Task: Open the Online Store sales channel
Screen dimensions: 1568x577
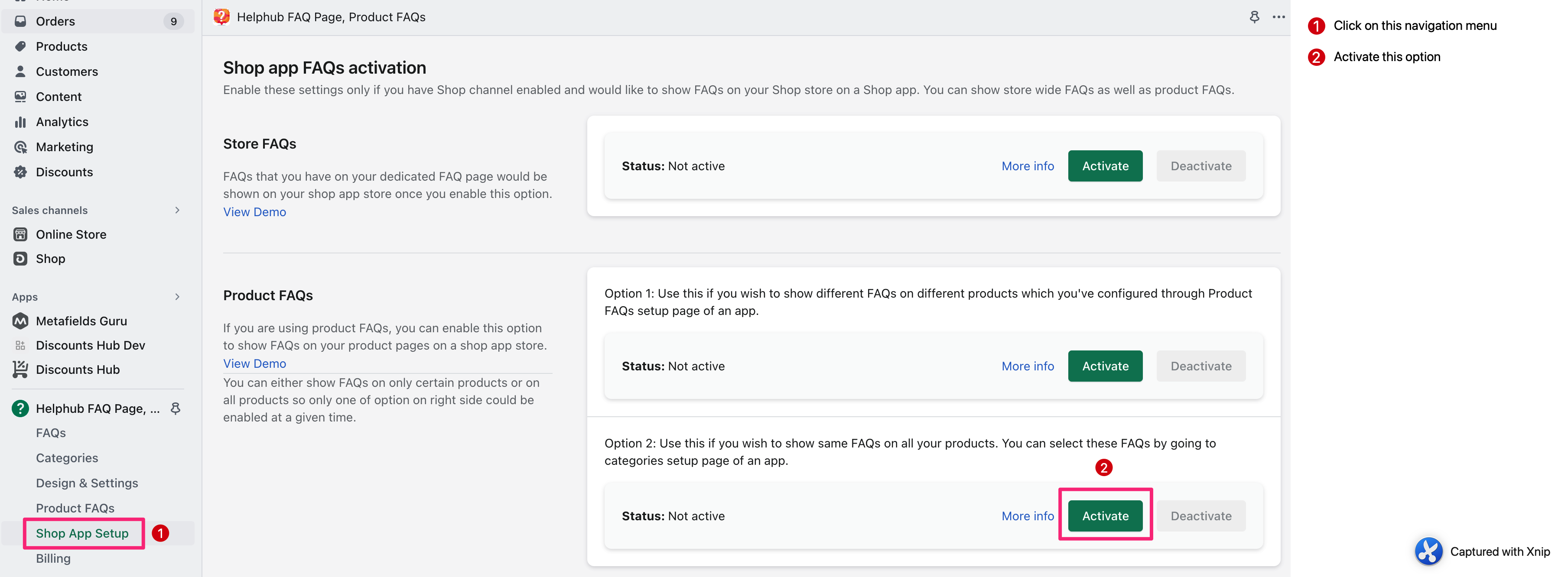Action: (71, 234)
